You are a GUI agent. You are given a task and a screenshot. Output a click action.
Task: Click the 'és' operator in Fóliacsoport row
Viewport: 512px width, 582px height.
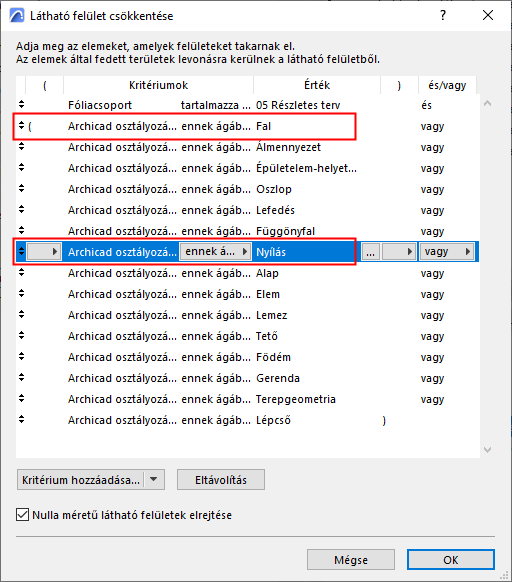[427, 105]
